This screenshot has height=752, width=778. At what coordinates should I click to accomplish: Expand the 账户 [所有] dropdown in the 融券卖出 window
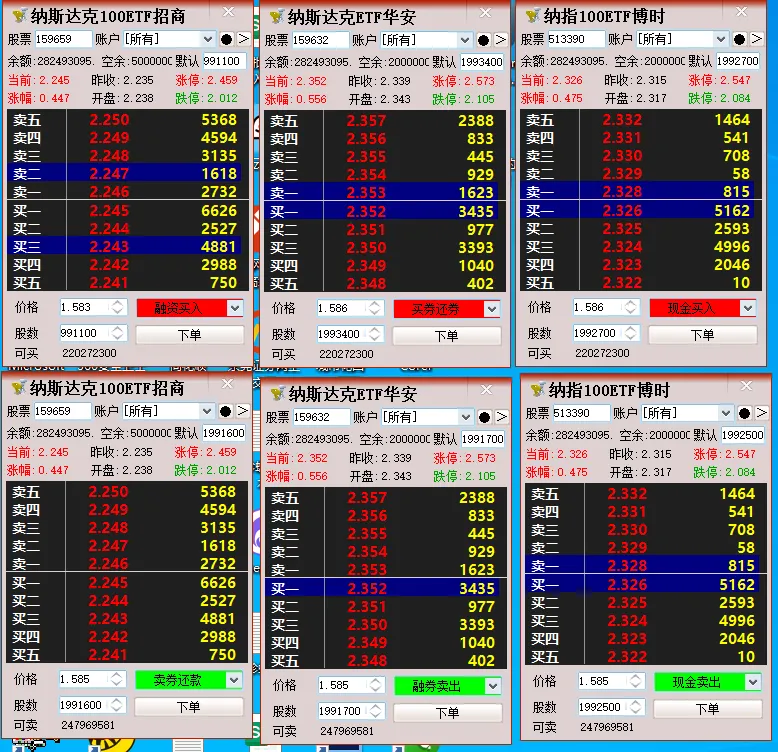coord(466,417)
